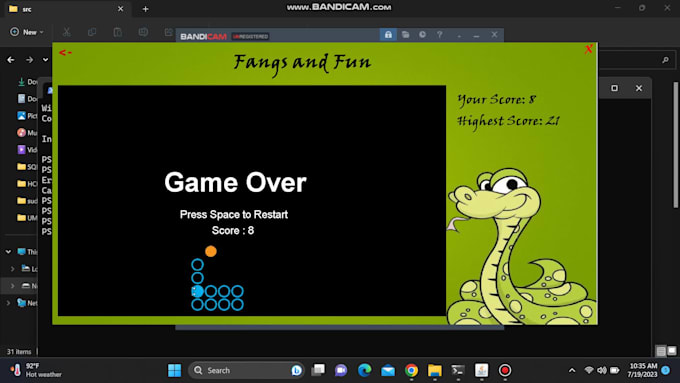Open the Music folder in the sidebar
Viewport: 680px width, 383px height.
(x=27, y=132)
